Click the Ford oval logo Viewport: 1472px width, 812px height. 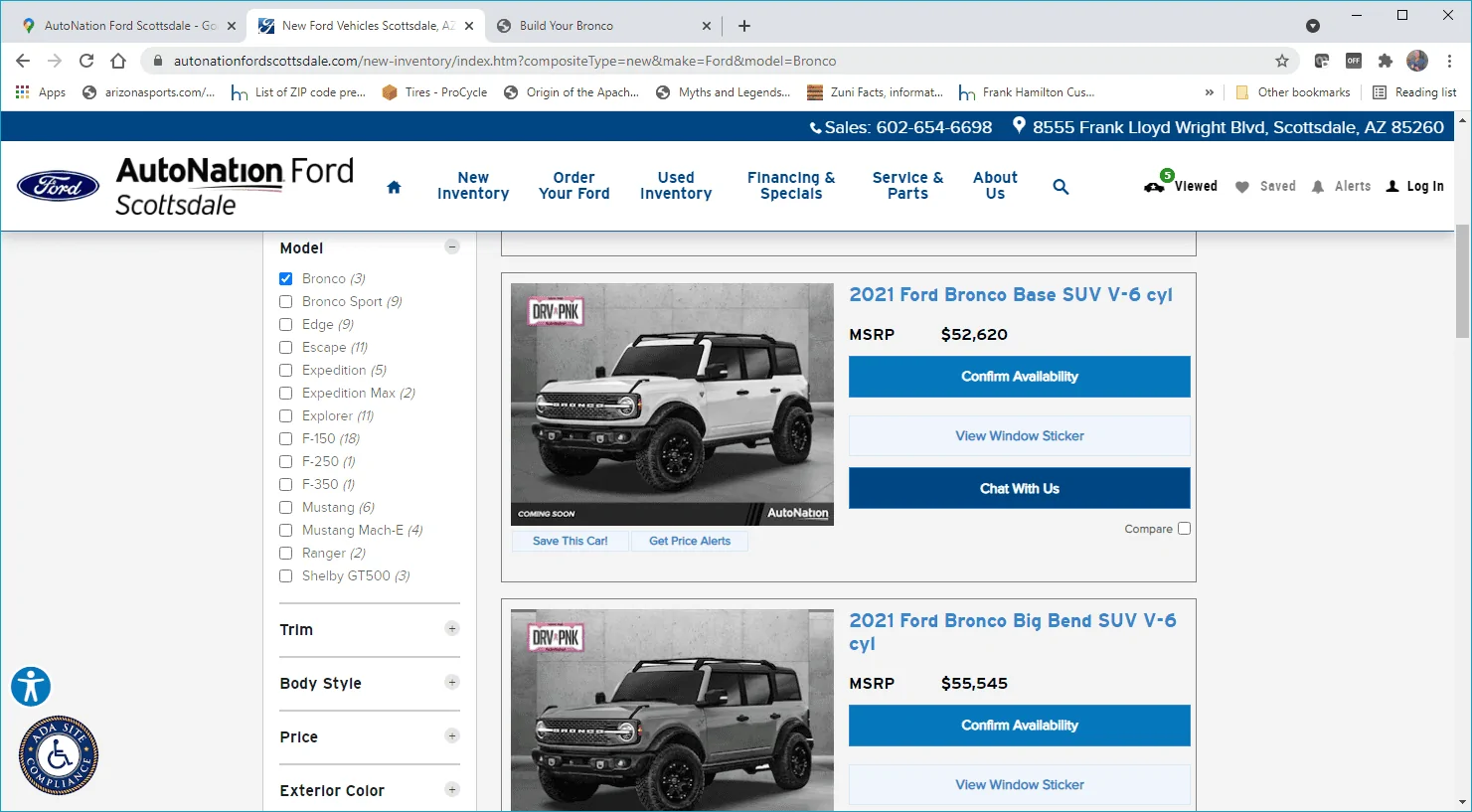[58, 186]
